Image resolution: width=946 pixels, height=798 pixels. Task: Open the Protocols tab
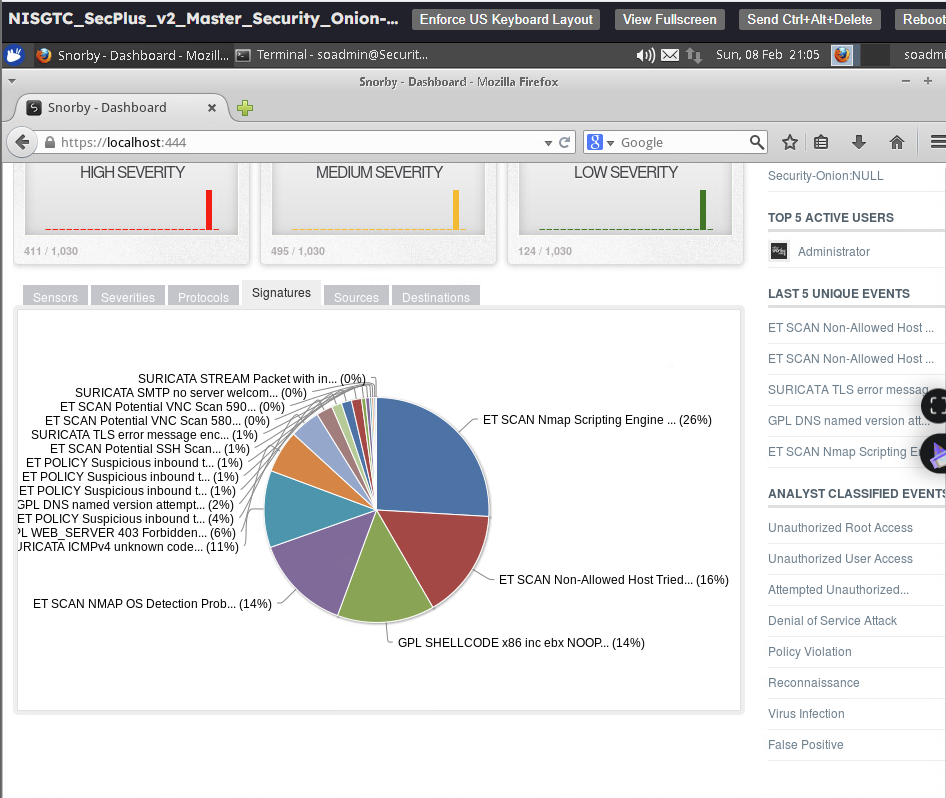(x=203, y=297)
